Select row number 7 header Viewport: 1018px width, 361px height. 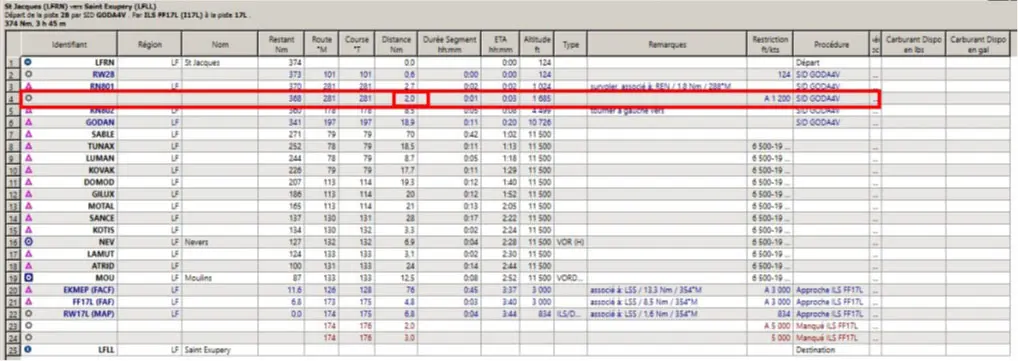12,134
